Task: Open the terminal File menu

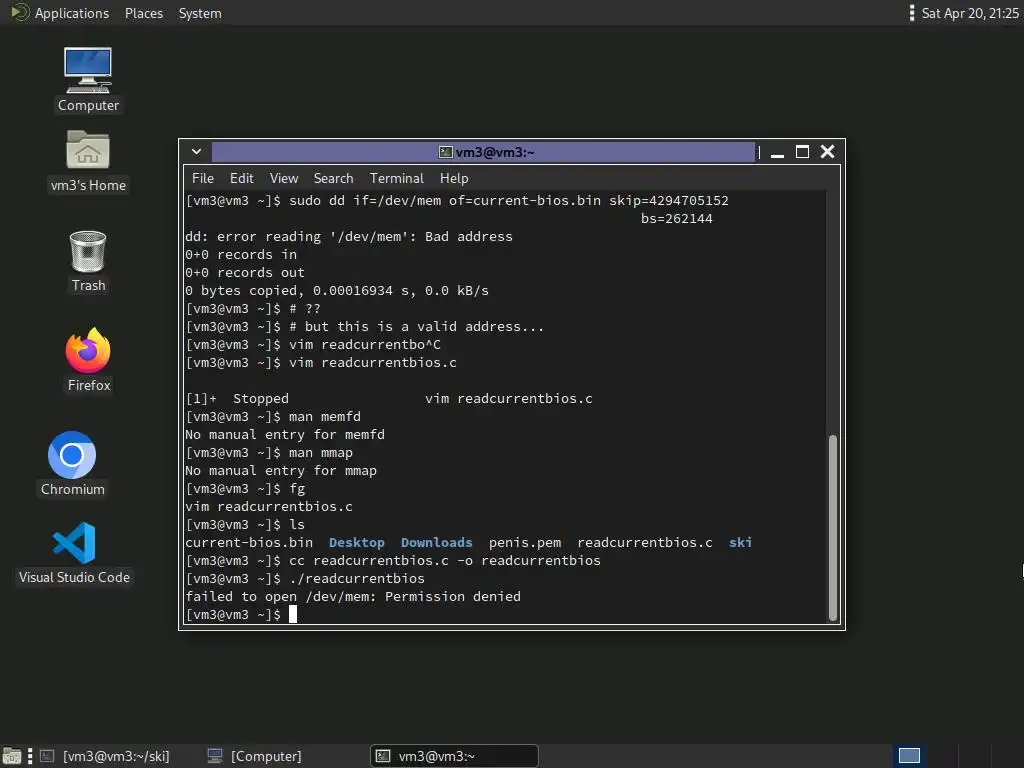Action: (202, 178)
